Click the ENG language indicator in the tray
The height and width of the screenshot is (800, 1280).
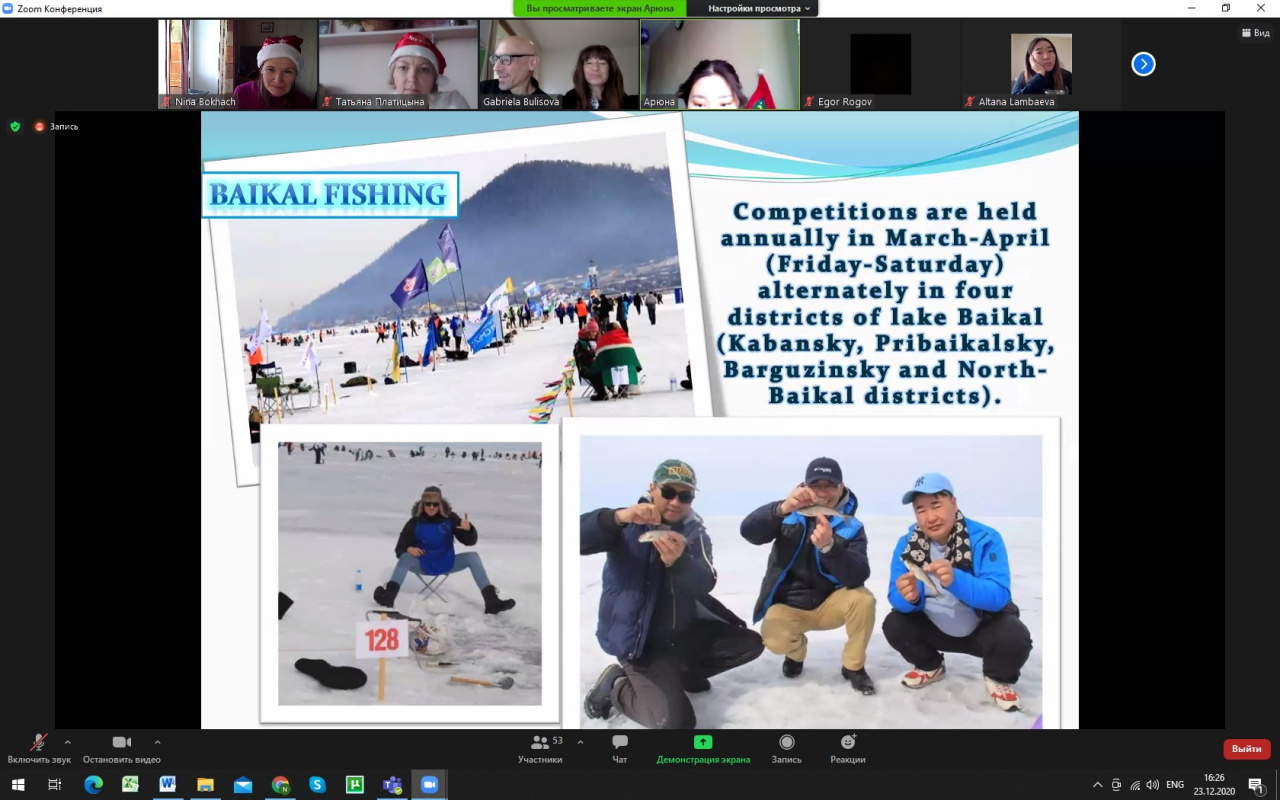(1175, 785)
